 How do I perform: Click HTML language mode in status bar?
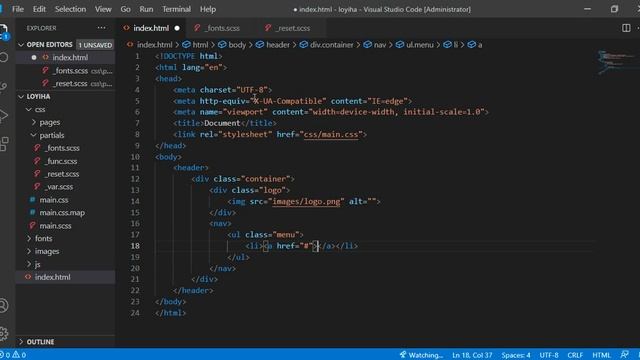tap(601, 355)
